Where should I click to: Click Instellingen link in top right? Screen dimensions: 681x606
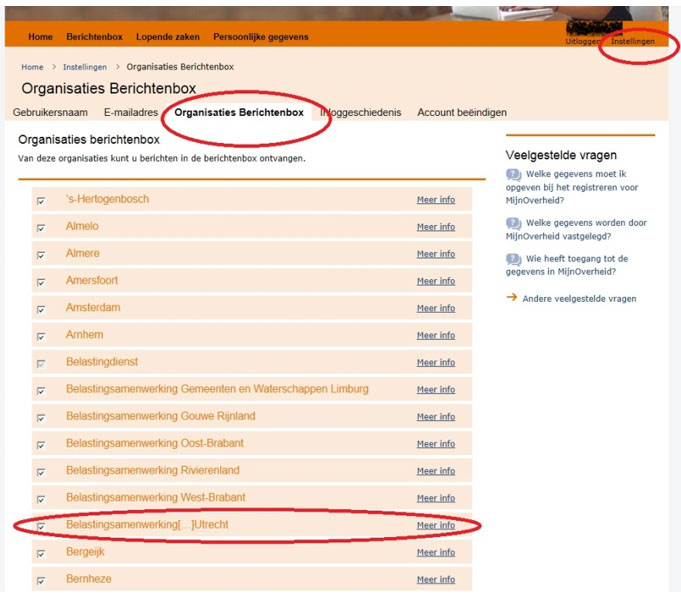633,42
